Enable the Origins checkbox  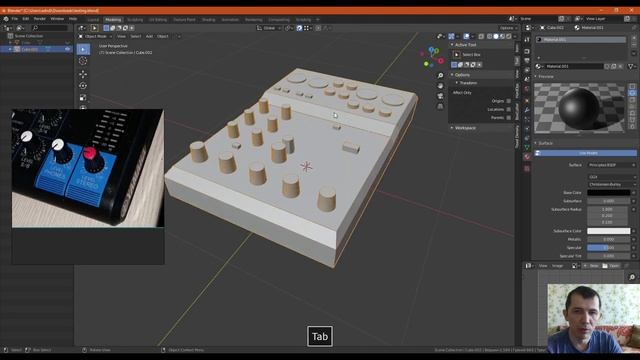tap(509, 101)
